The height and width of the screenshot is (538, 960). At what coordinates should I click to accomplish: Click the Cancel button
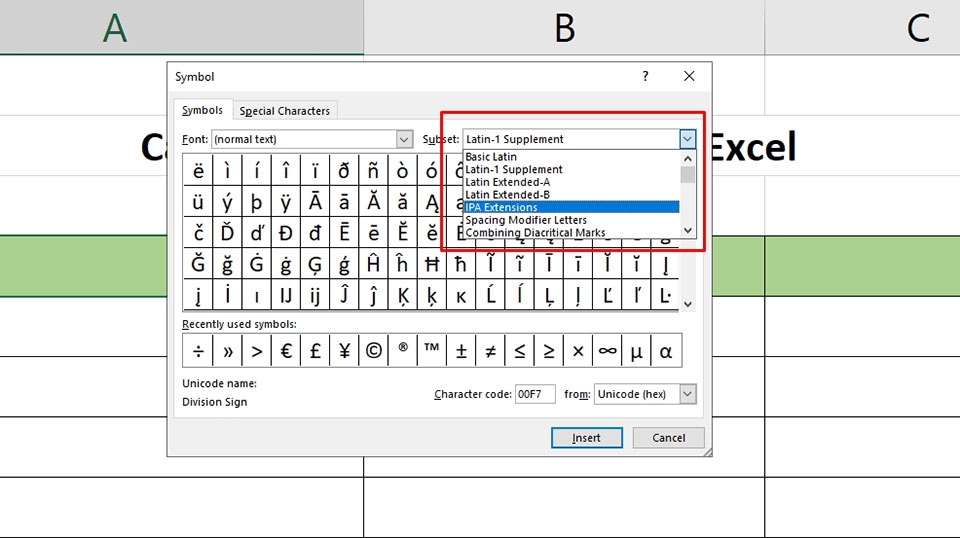(x=669, y=438)
